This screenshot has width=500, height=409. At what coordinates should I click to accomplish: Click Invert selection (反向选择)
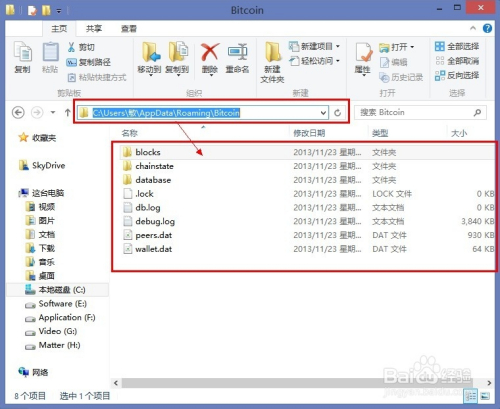pos(457,75)
